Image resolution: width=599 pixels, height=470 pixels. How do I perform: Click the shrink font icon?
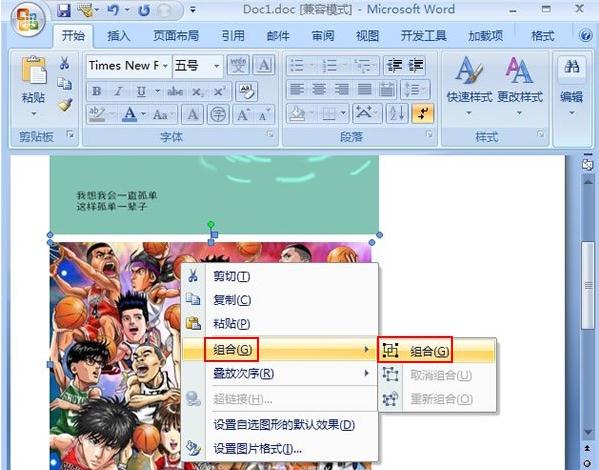[264, 114]
